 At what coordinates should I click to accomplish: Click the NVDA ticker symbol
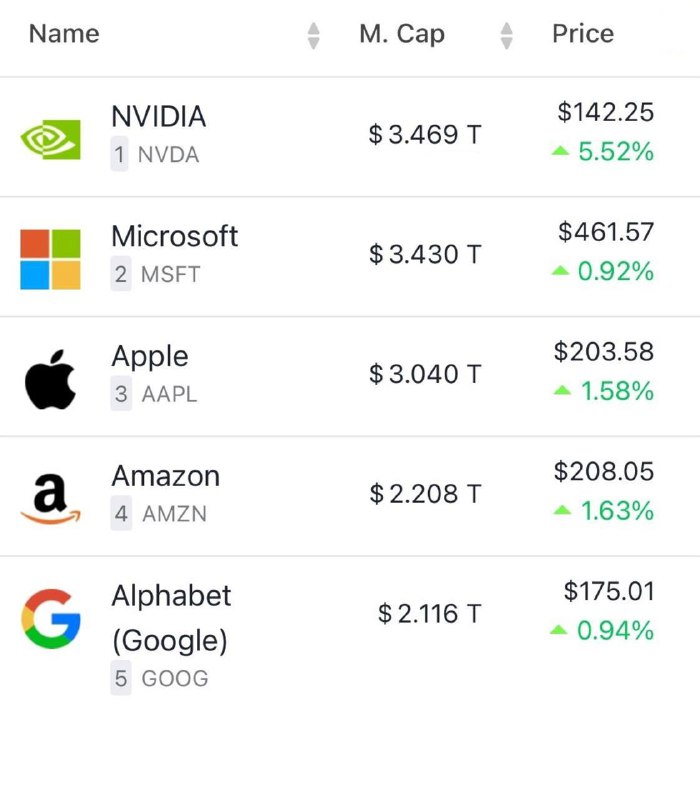pyautogui.click(x=168, y=155)
